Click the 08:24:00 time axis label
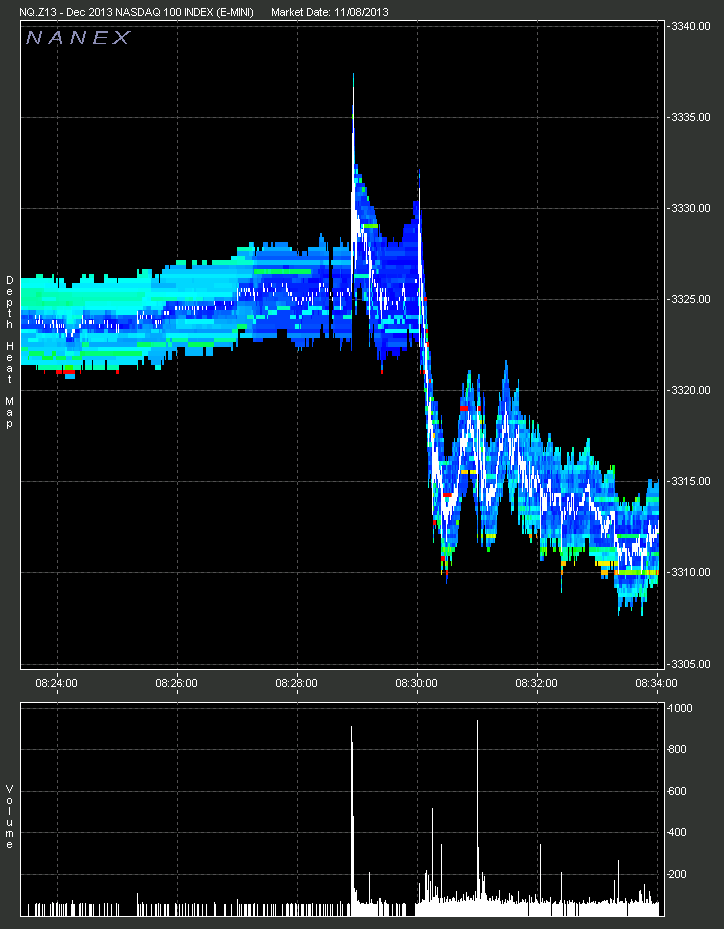Screen dimensions: 724x929 56,683
